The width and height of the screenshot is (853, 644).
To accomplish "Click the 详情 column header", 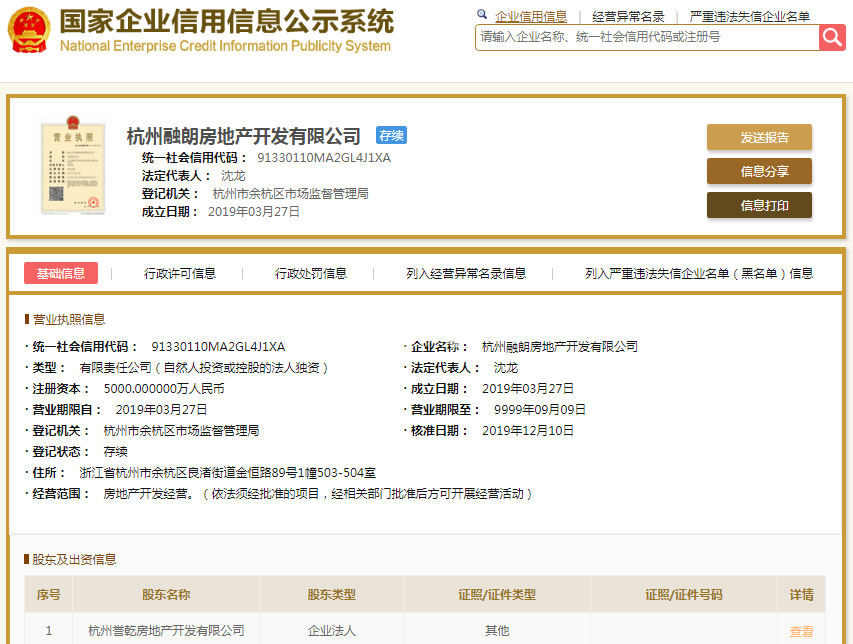I will click(x=801, y=595).
